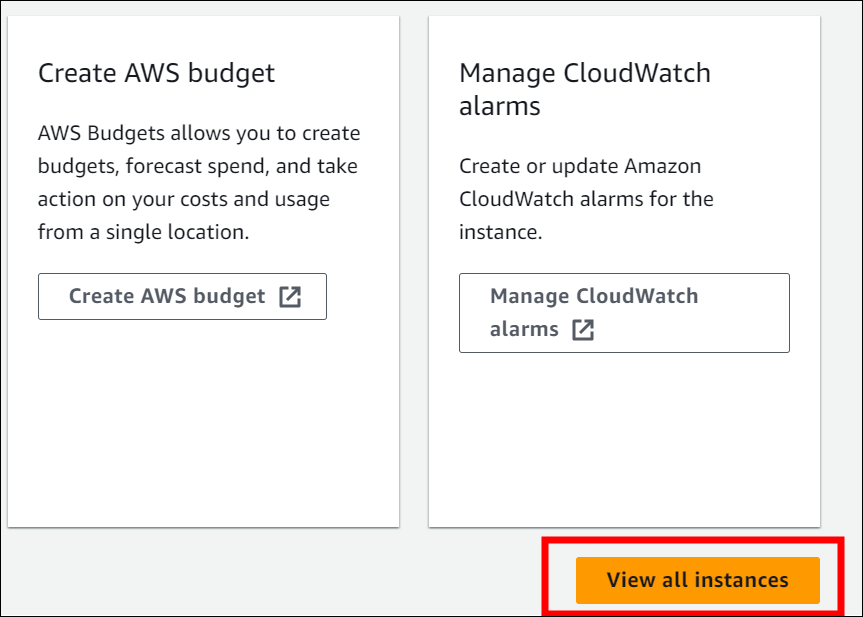Click 'CloudWatch alarms for the' description line
Viewport: 863px width, 617px height.
click(x=586, y=199)
